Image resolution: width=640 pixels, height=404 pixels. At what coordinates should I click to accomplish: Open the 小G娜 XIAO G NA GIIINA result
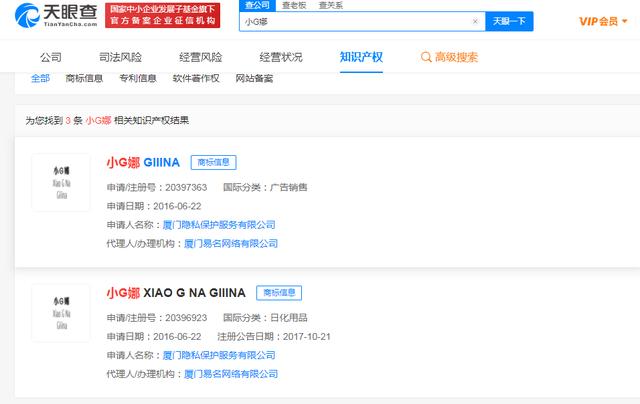[x=176, y=293]
